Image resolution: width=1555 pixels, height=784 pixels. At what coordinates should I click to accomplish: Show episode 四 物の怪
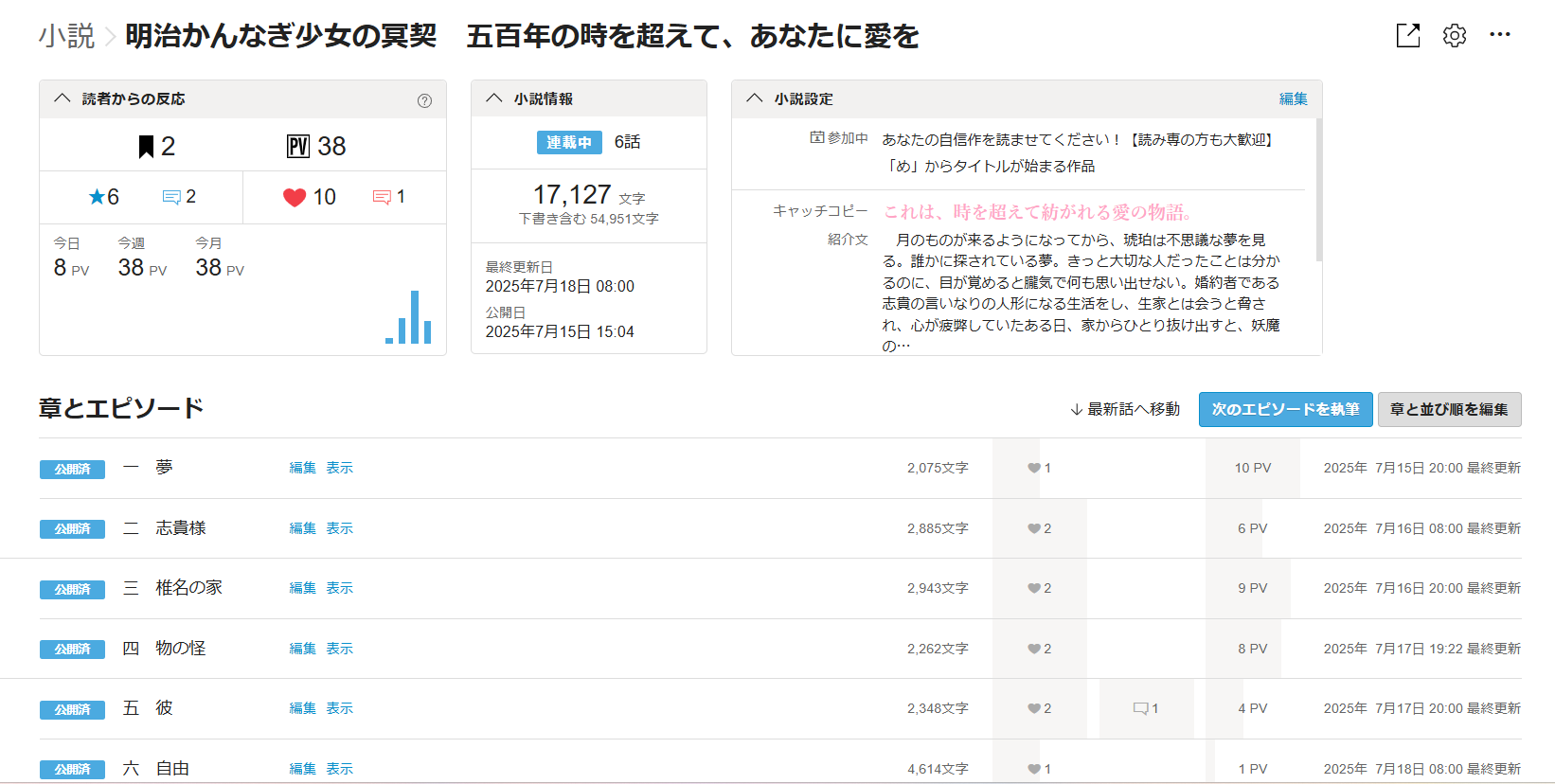(x=340, y=649)
